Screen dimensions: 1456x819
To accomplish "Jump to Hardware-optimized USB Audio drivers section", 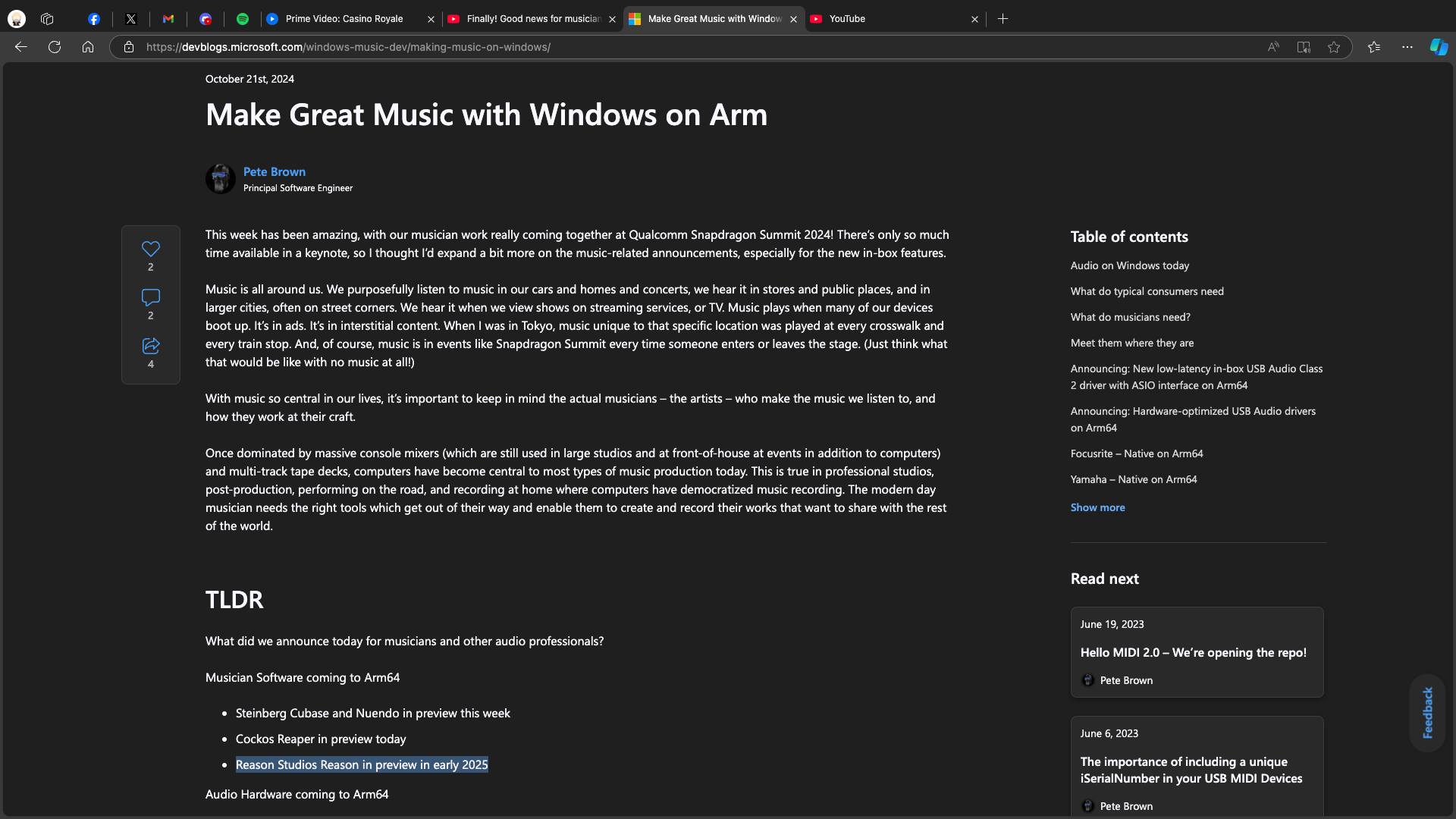I will coord(1193,419).
